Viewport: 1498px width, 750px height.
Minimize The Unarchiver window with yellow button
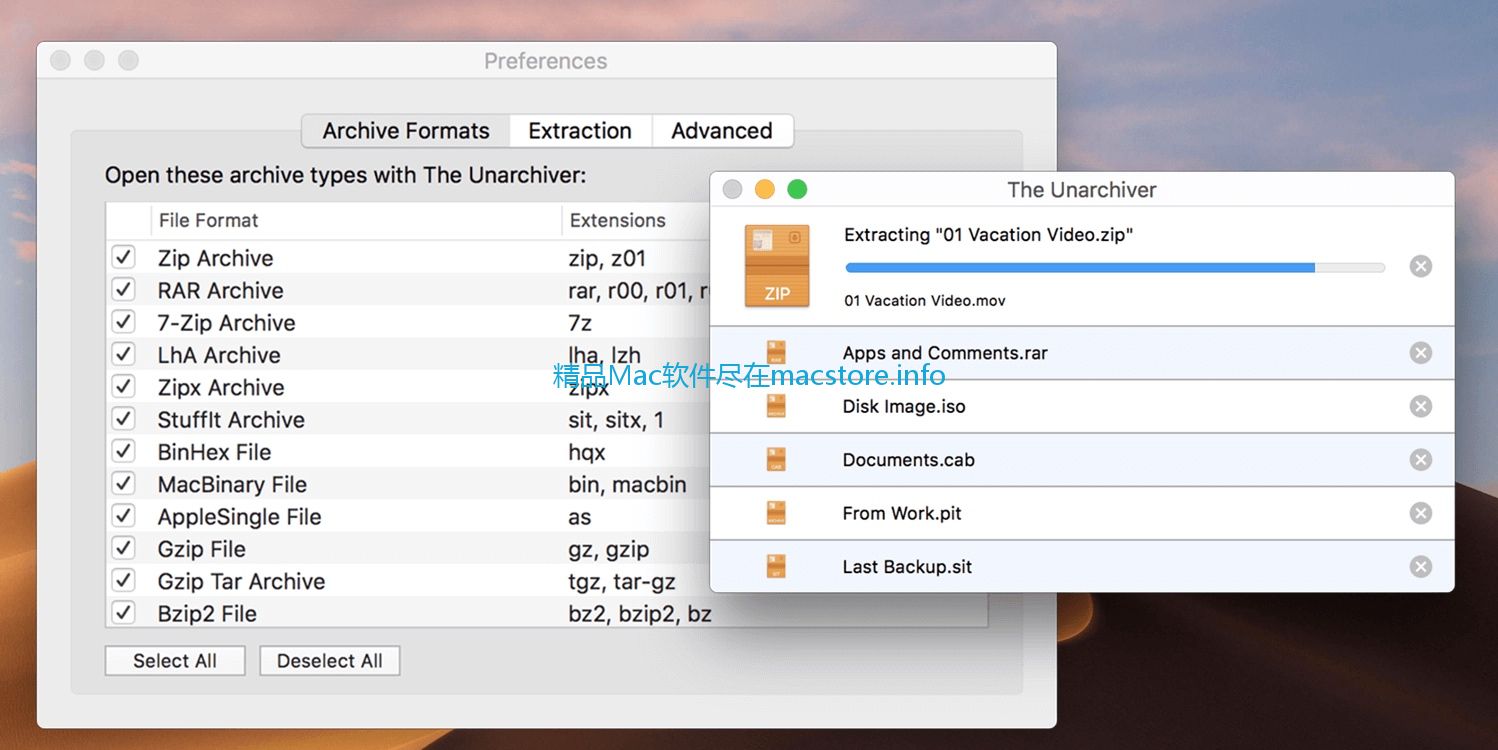click(764, 189)
